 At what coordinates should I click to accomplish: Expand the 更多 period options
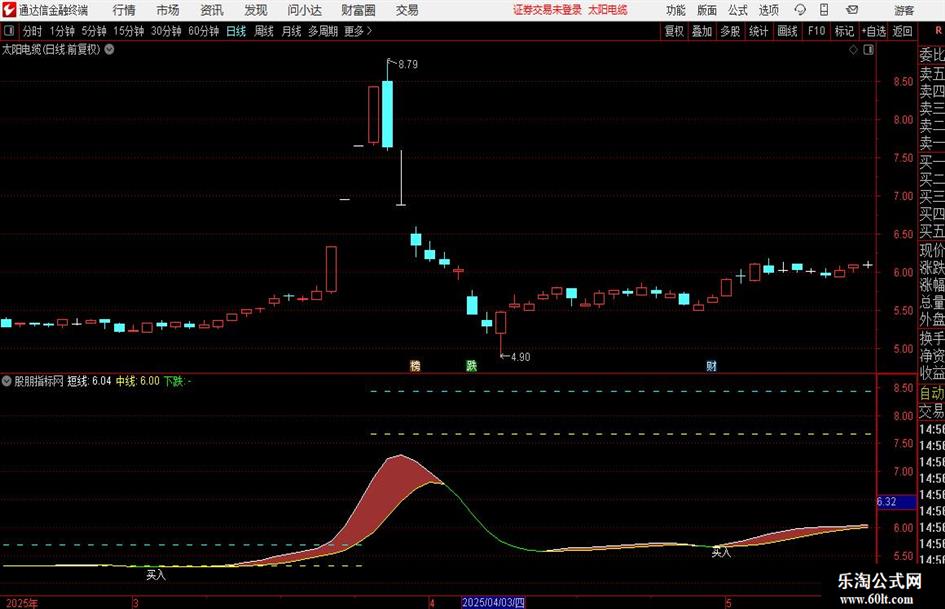pyautogui.click(x=358, y=31)
